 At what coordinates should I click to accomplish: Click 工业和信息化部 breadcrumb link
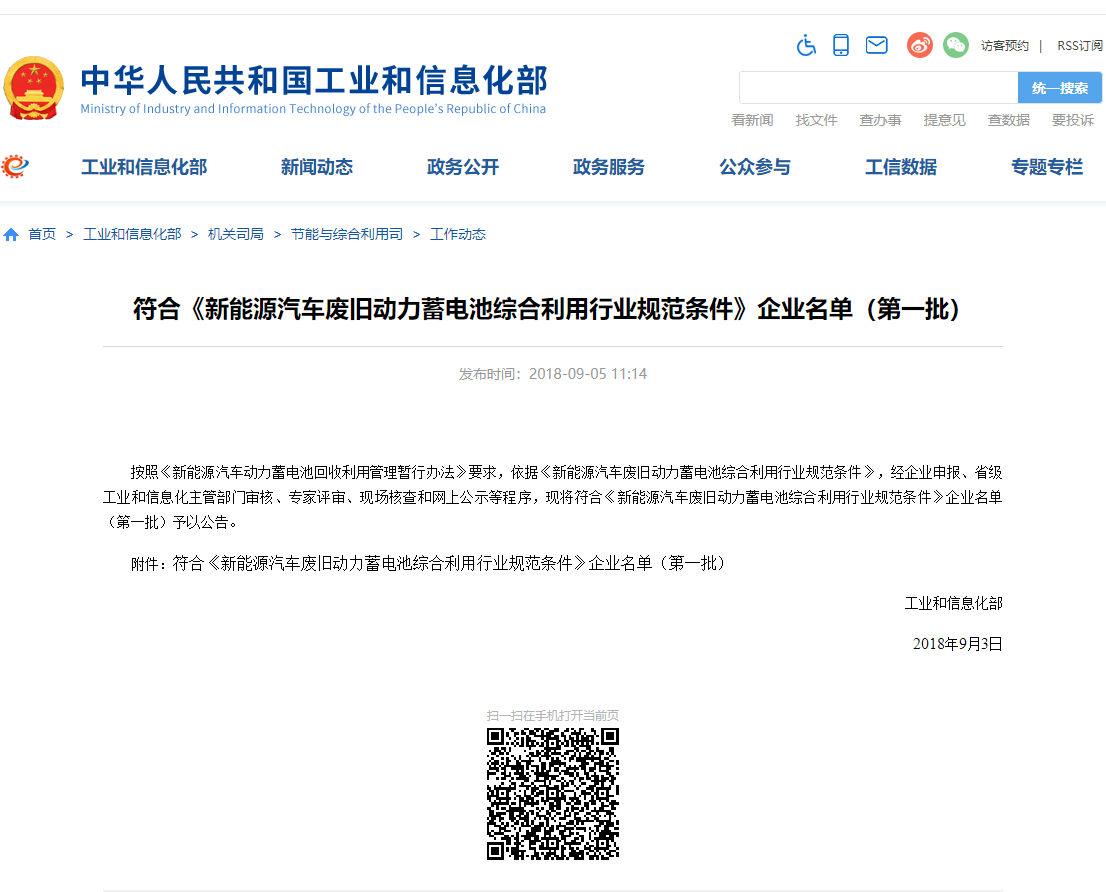pyautogui.click(x=132, y=234)
